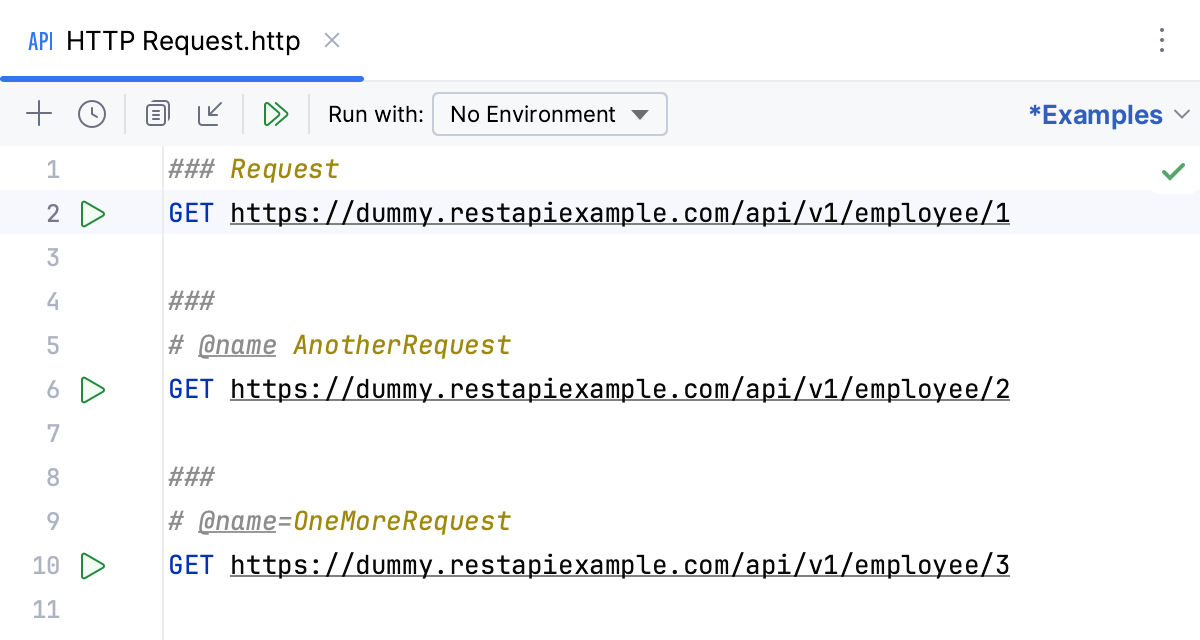This screenshot has height=640, width=1200.
Task: Open request history via the clock icon
Action: (x=92, y=113)
